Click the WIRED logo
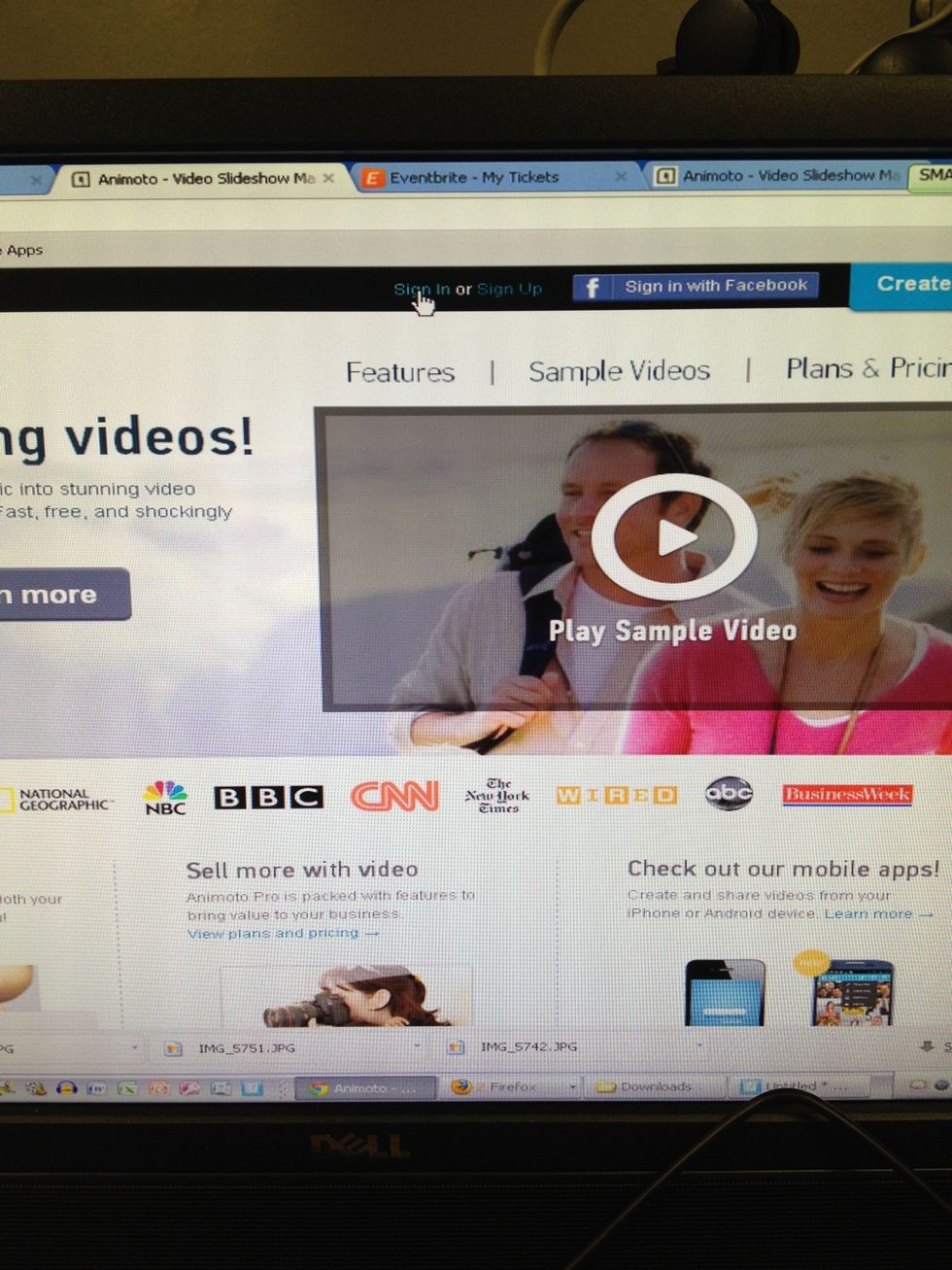Screen dimensions: 952x1270 pos(617,795)
